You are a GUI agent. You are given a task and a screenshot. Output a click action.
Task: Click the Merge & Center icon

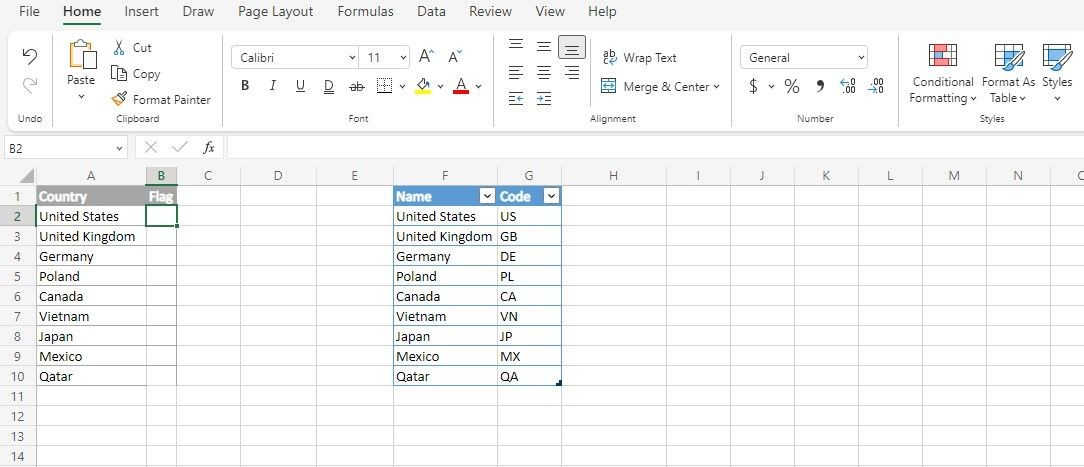[x=608, y=86]
